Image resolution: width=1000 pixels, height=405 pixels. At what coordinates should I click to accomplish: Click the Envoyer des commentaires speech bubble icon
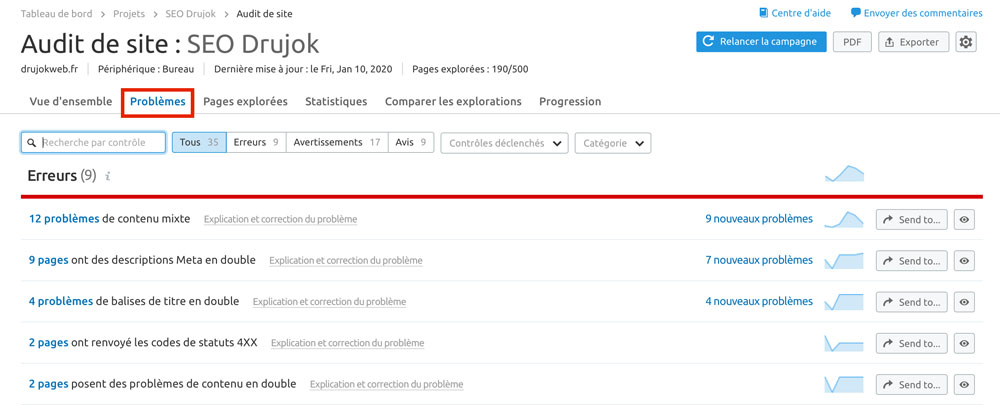[x=856, y=13]
